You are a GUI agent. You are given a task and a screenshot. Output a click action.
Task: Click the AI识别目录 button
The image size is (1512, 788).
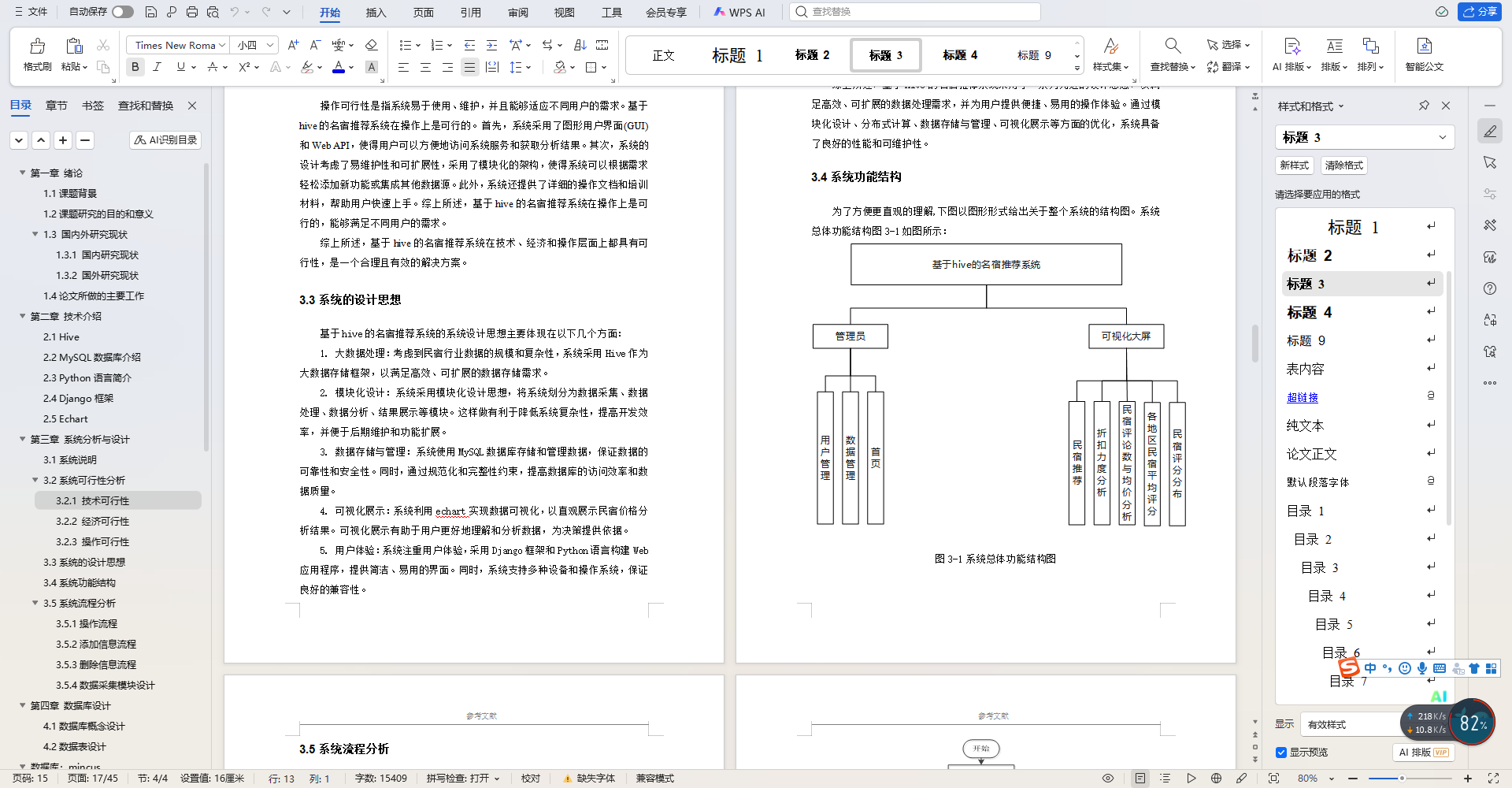click(165, 139)
